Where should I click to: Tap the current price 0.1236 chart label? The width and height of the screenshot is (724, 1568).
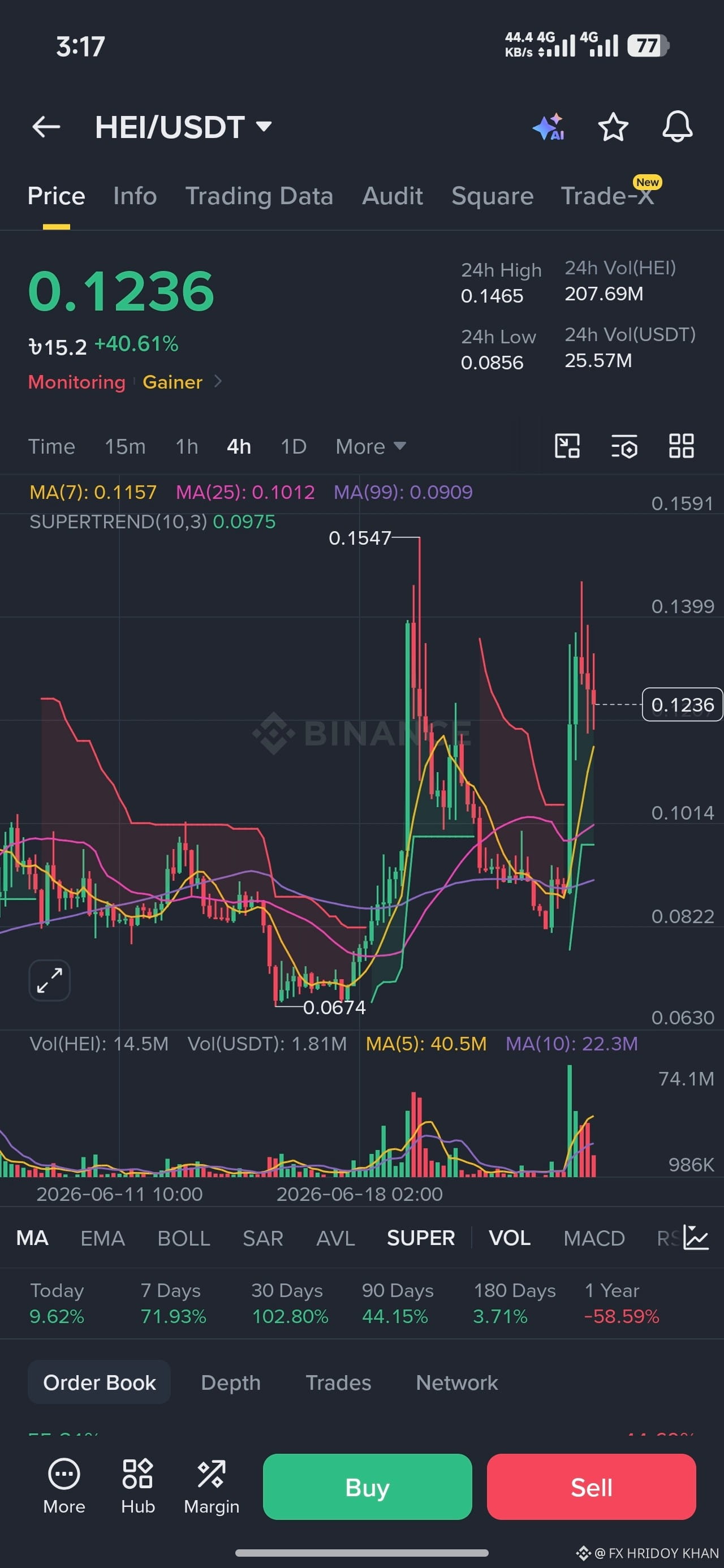(x=683, y=704)
